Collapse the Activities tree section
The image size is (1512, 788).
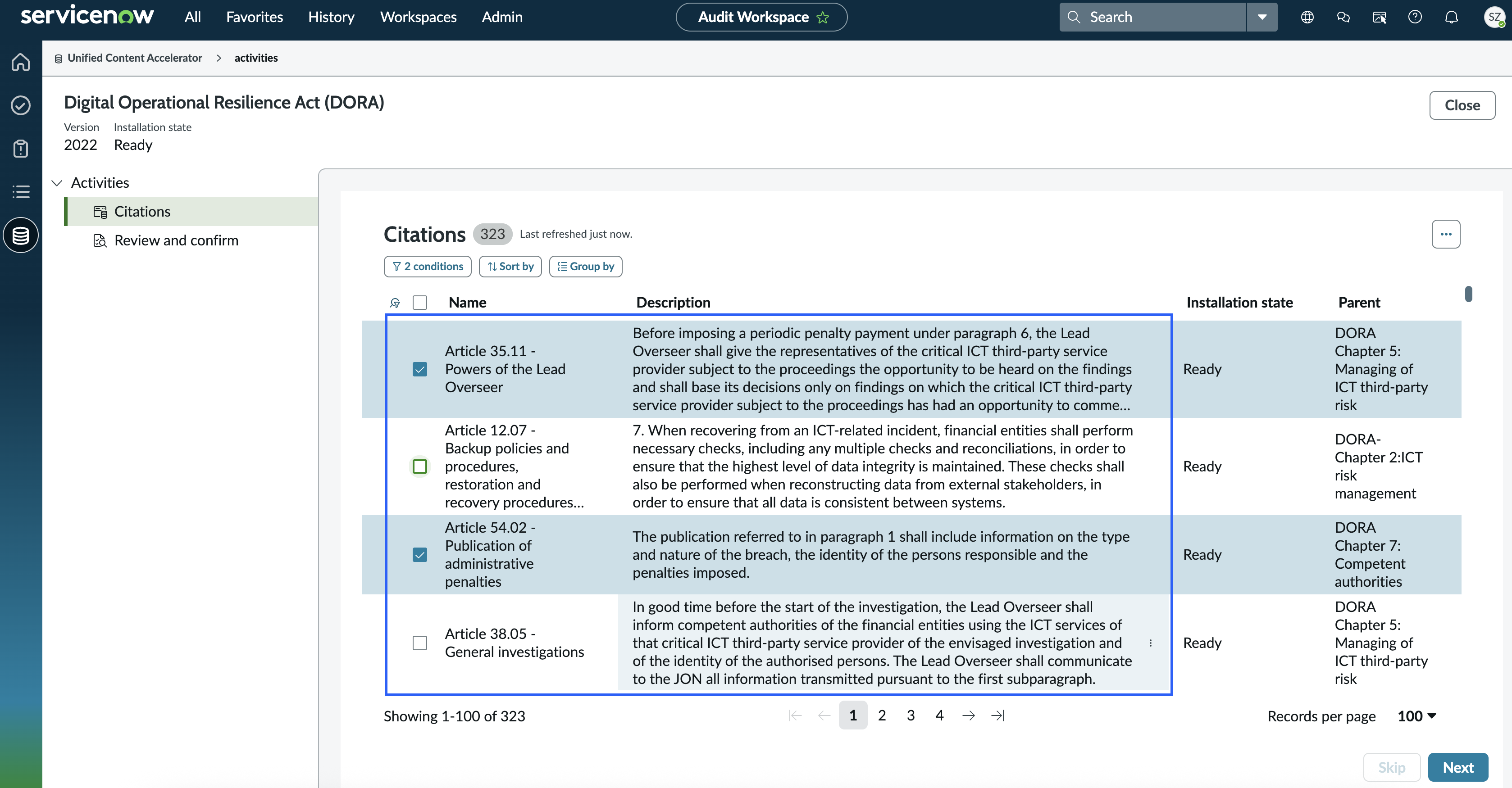(x=57, y=183)
